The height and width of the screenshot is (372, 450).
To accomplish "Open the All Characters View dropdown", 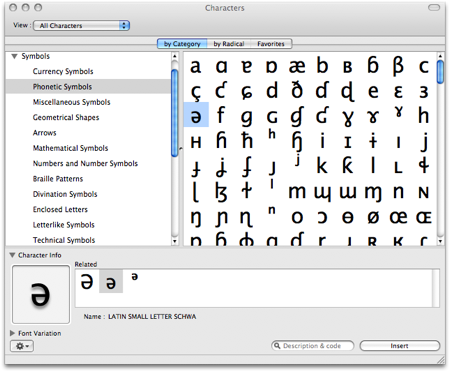I will 81,26.
